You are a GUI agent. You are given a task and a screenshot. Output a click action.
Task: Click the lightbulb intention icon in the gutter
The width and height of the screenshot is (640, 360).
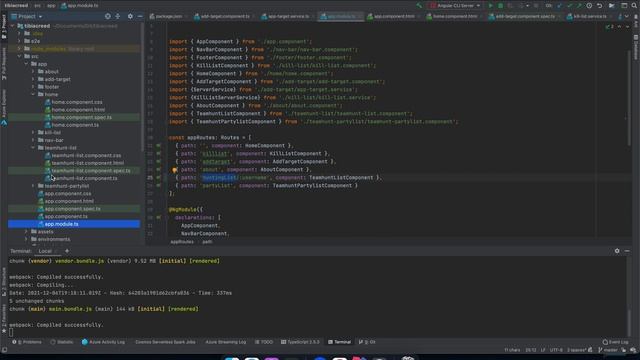[x=175, y=170]
